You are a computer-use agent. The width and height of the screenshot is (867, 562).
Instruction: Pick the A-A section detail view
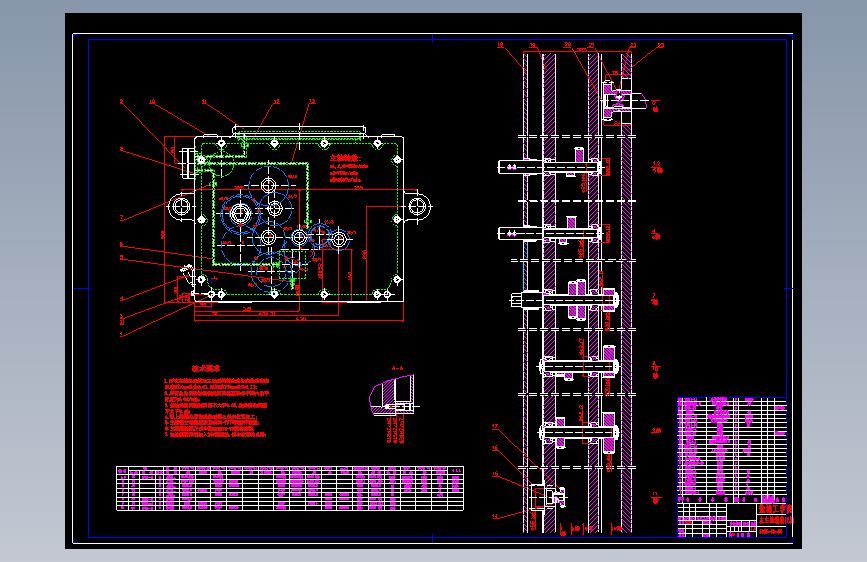pyautogui.click(x=393, y=395)
